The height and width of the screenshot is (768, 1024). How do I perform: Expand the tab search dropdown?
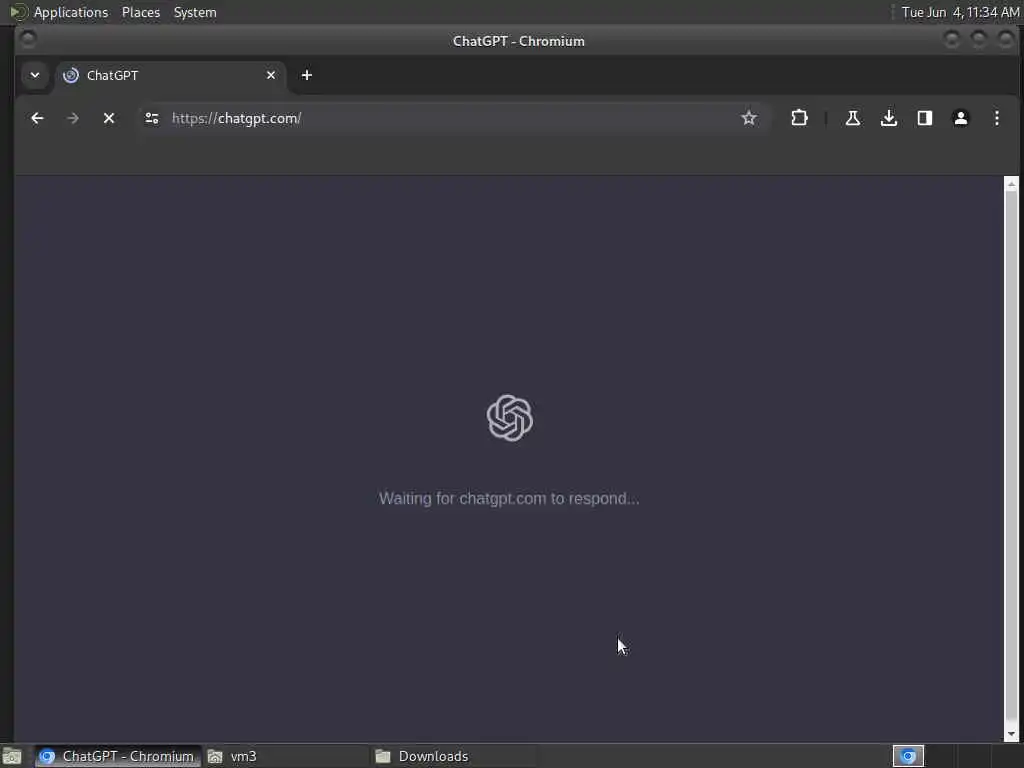click(x=35, y=75)
